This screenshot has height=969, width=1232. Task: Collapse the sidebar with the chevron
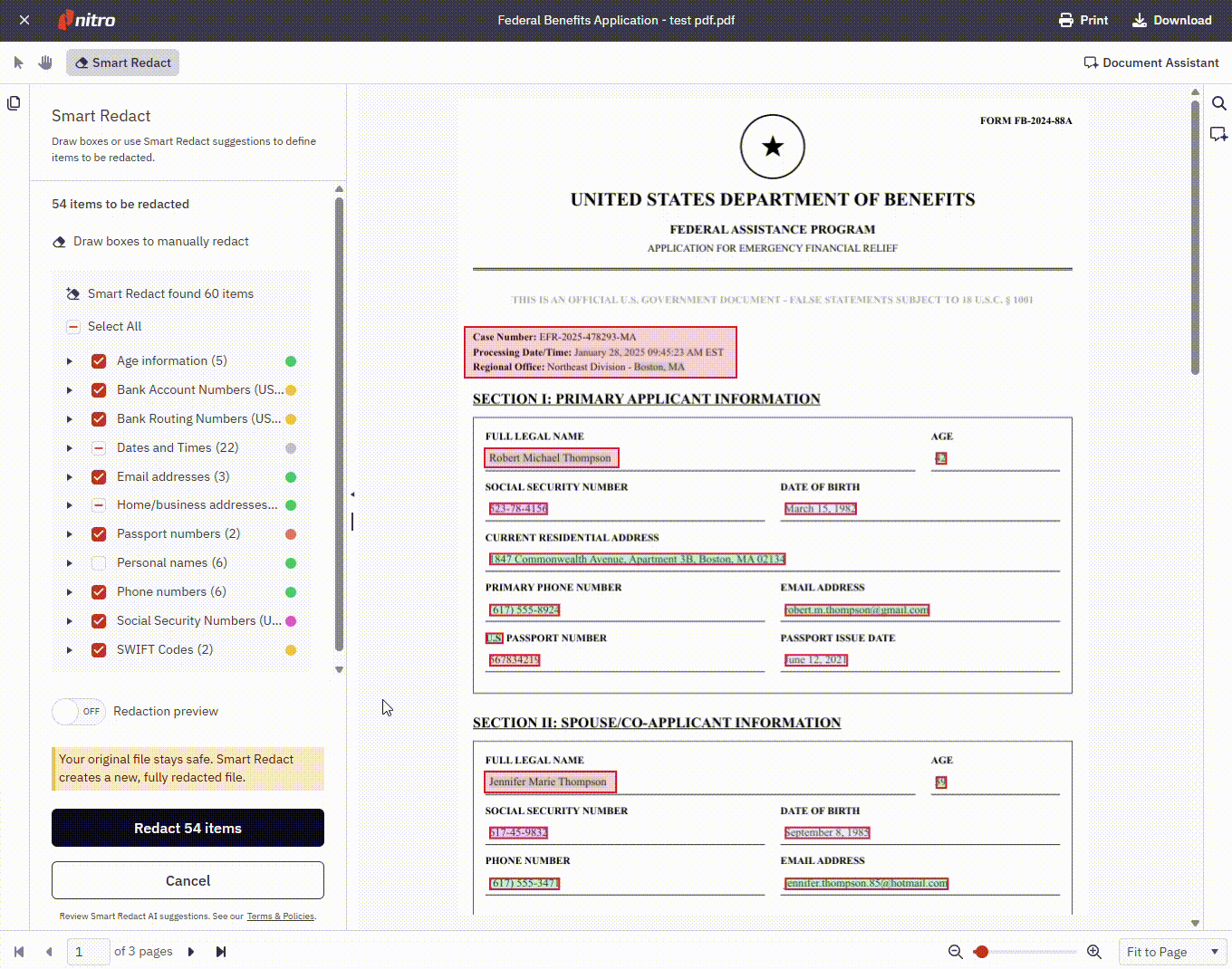352,494
